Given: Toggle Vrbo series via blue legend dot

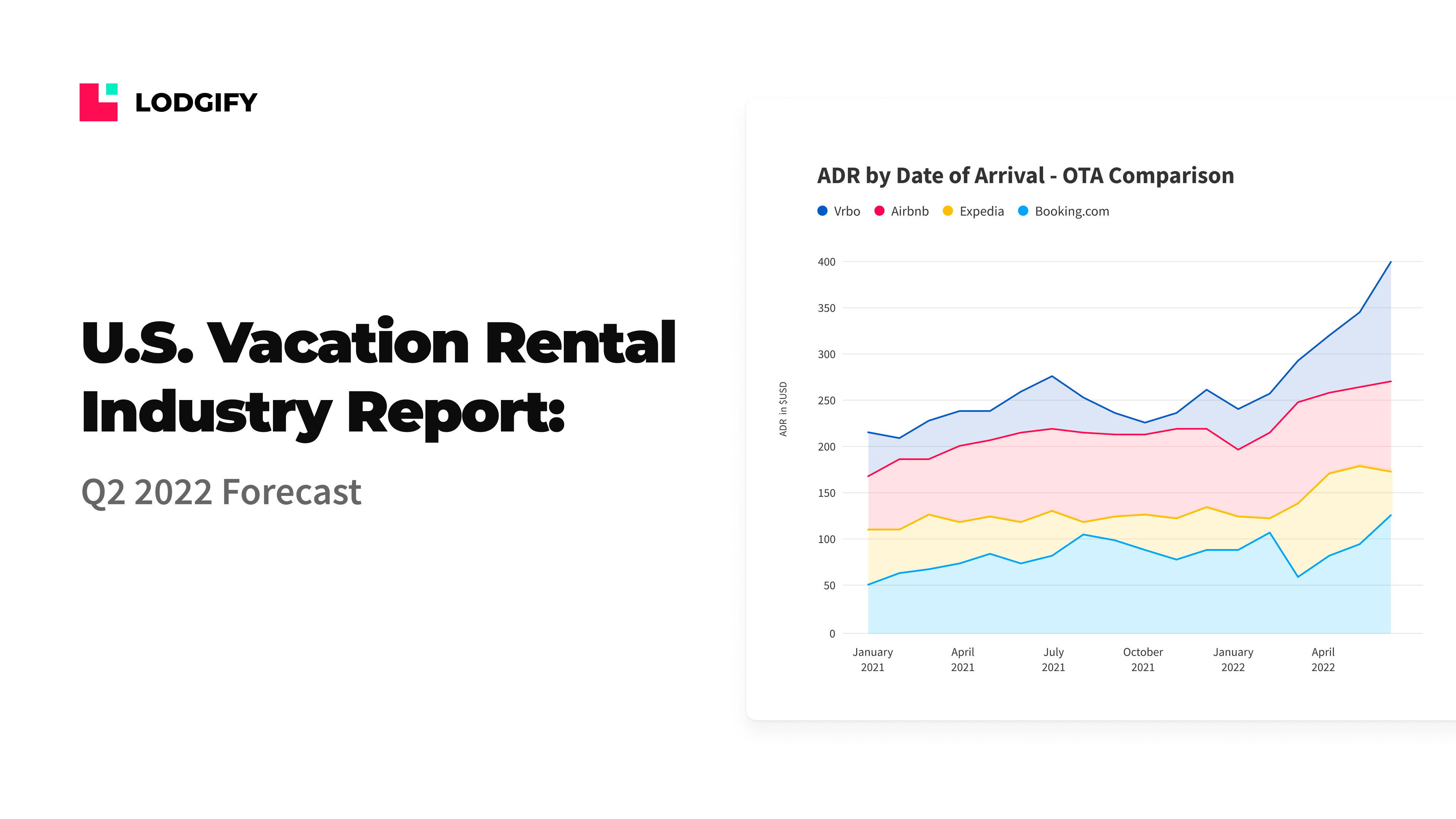Looking at the screenshot, I should click(822, 211).
